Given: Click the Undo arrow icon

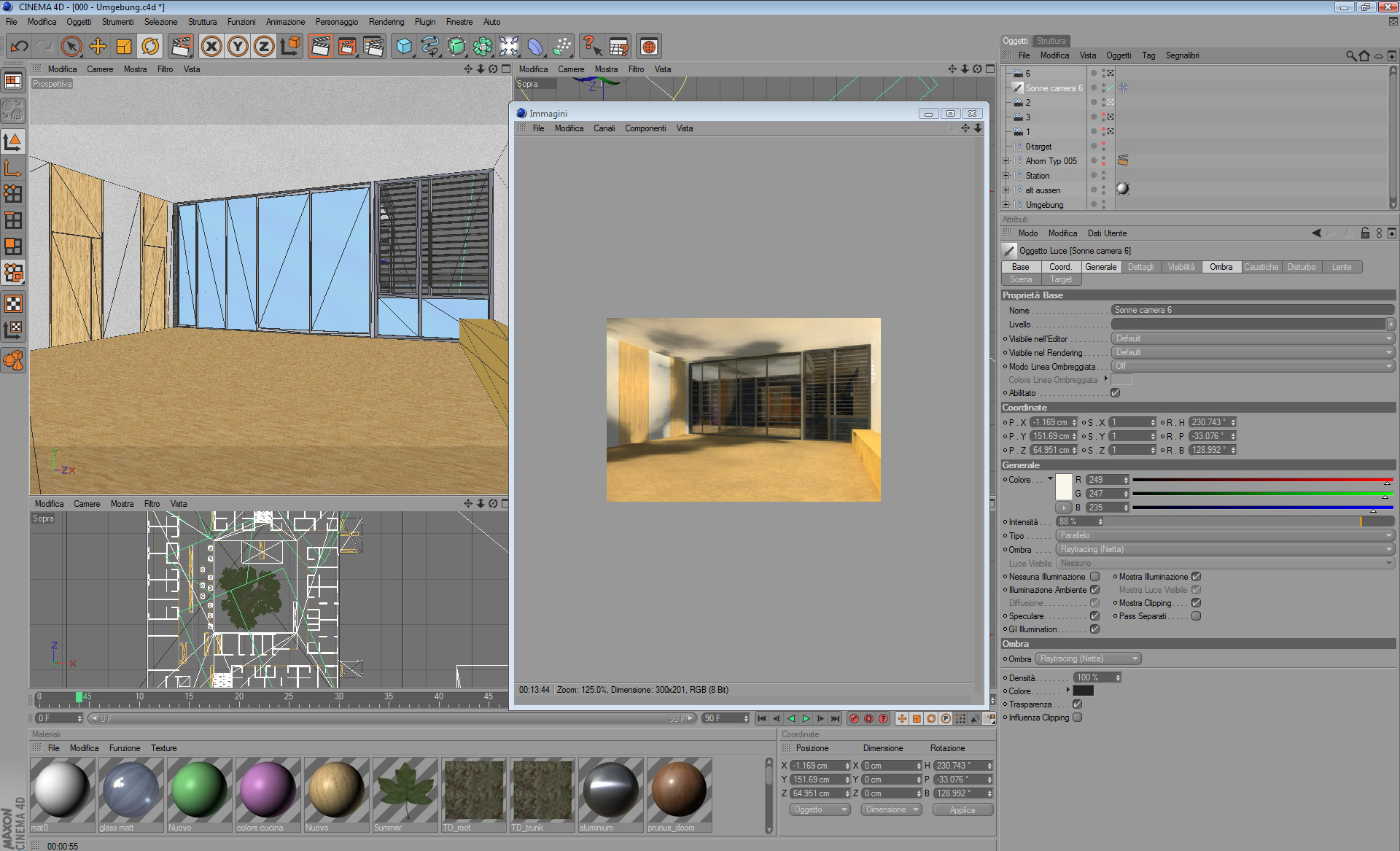Looking at the screenshot, I should (x=19, y=47).
